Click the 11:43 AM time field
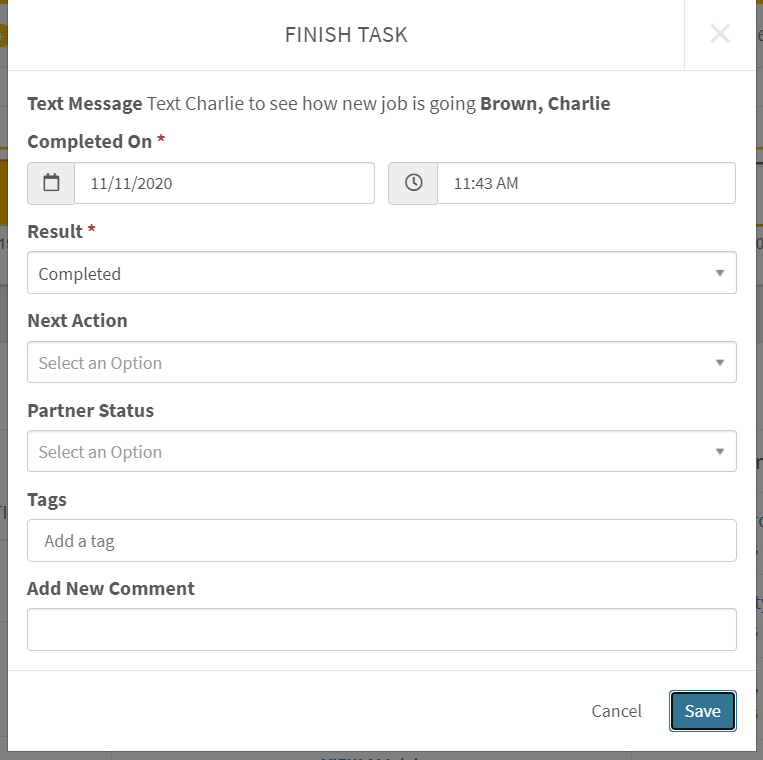Screen dimensions: 763x760 (585, 183)
